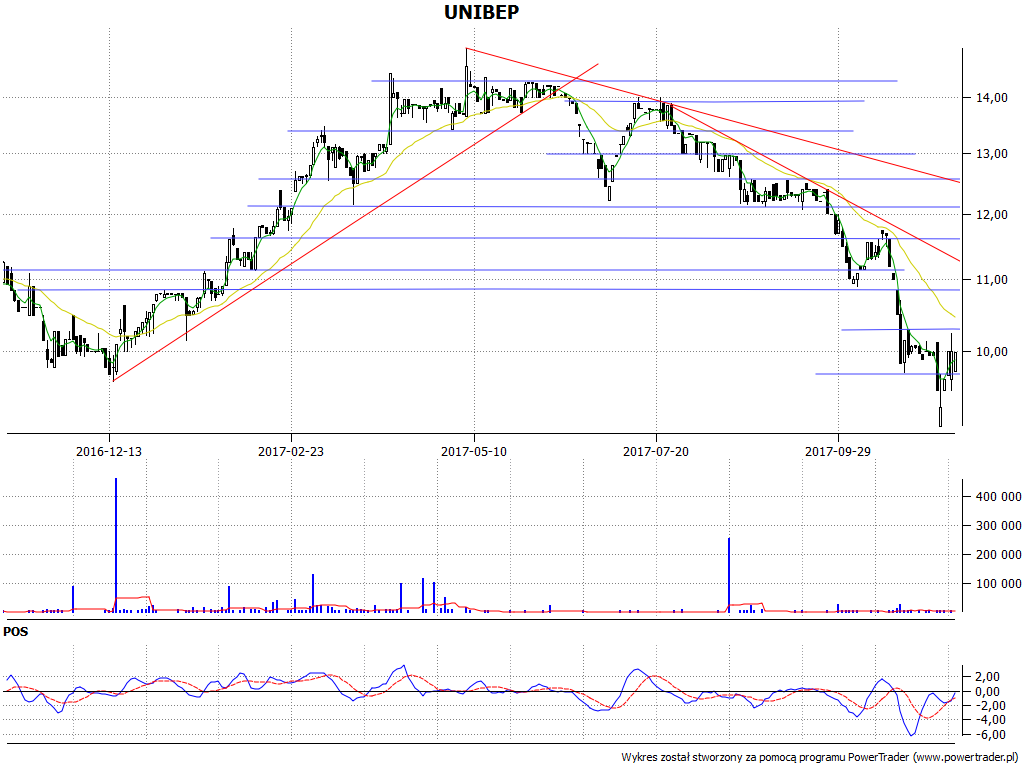Click the tallest volume bar near December 2016
Screen dimensions: 1024x768
116,545
